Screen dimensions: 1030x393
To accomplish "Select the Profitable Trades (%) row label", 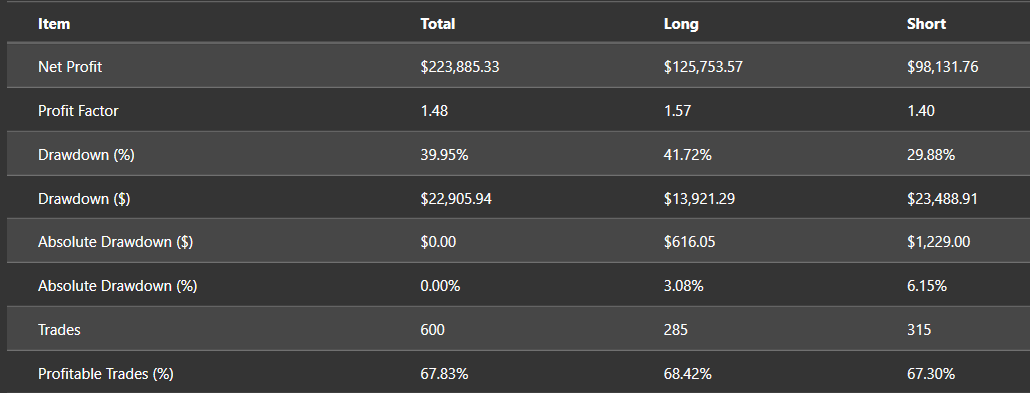I will click(106, 374).
